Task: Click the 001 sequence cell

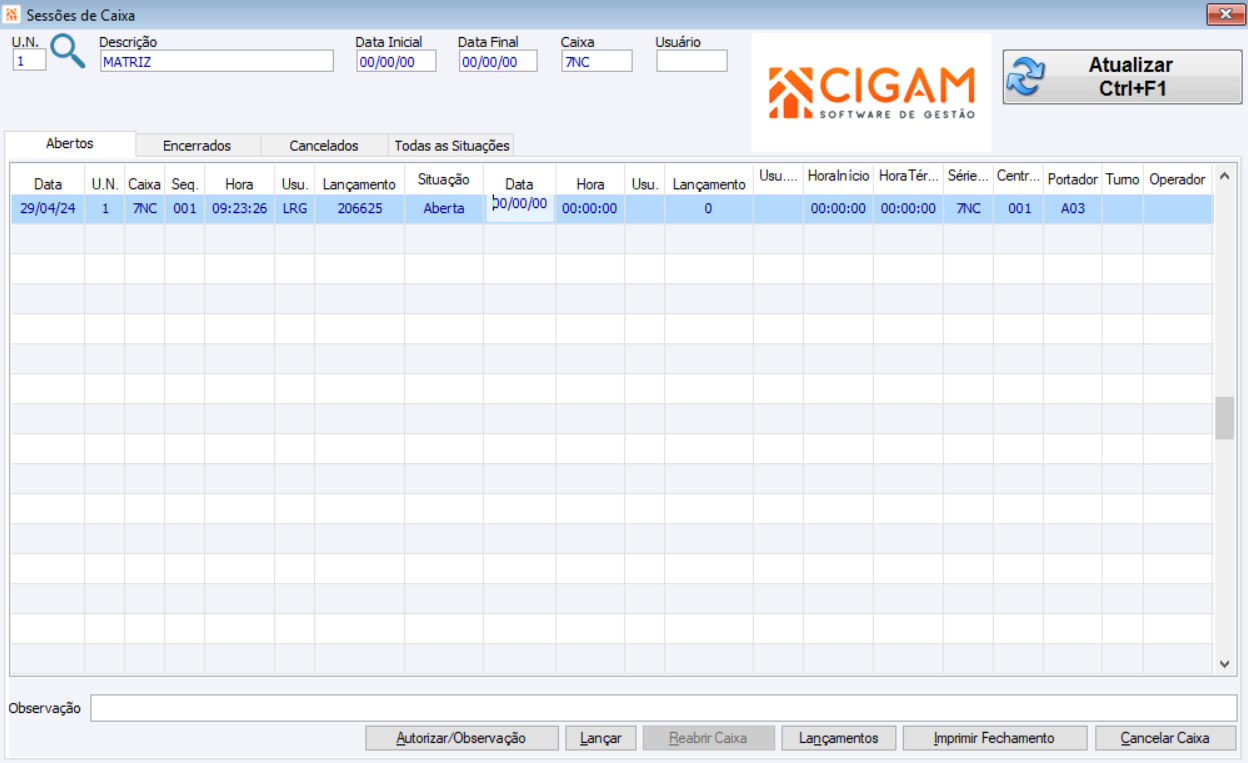Action: [x=185, y=209]
